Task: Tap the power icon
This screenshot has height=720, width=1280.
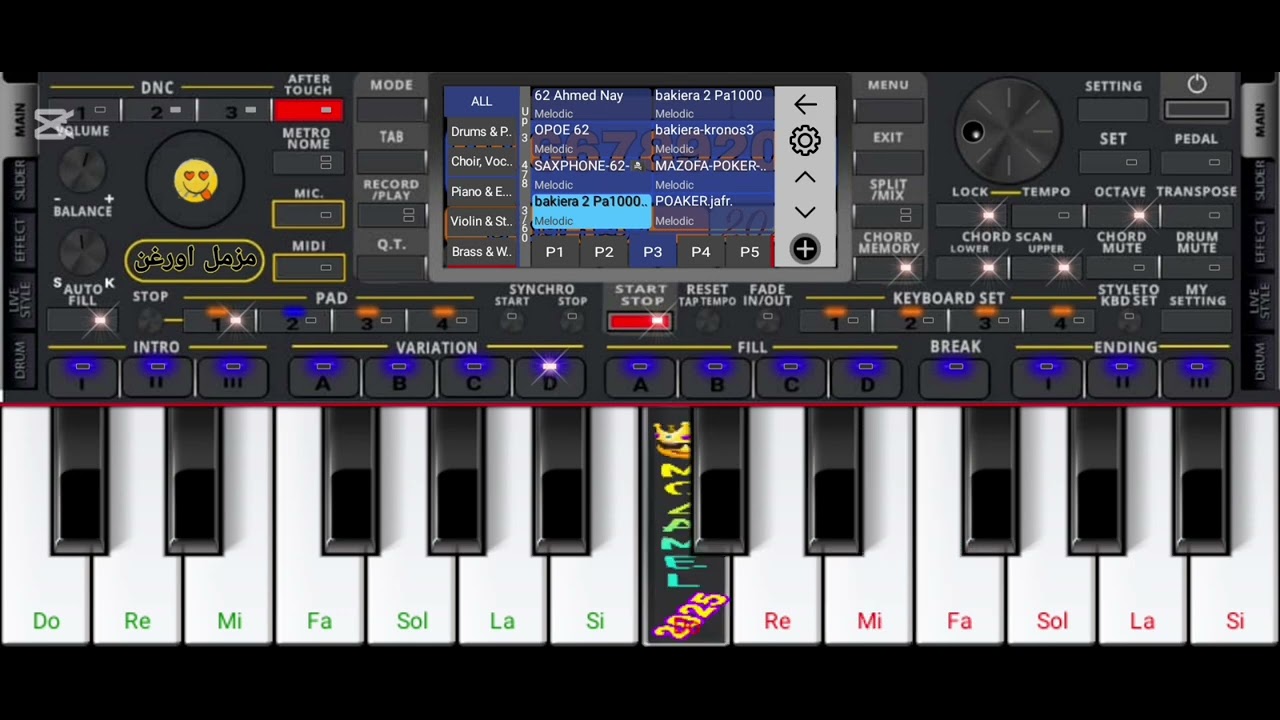Action: [x=1197, y=85]
